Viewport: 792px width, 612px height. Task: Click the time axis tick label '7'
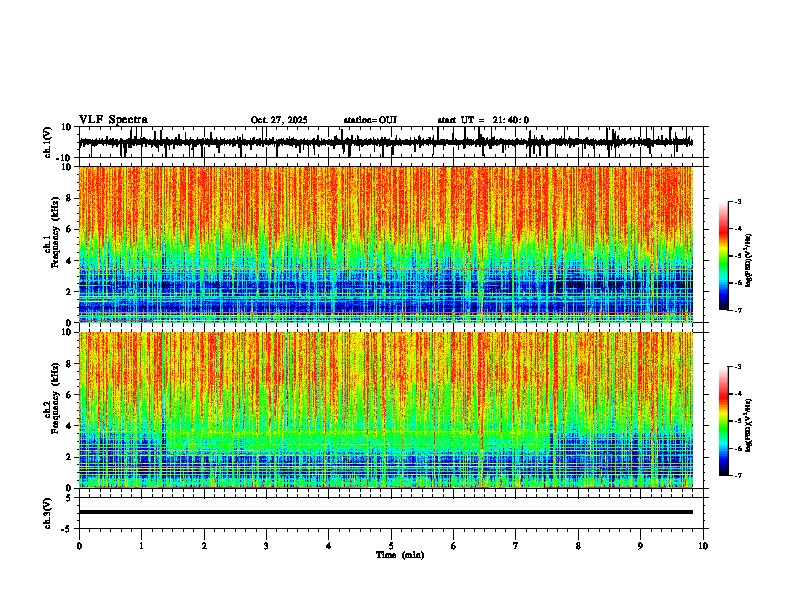(516, 546)
